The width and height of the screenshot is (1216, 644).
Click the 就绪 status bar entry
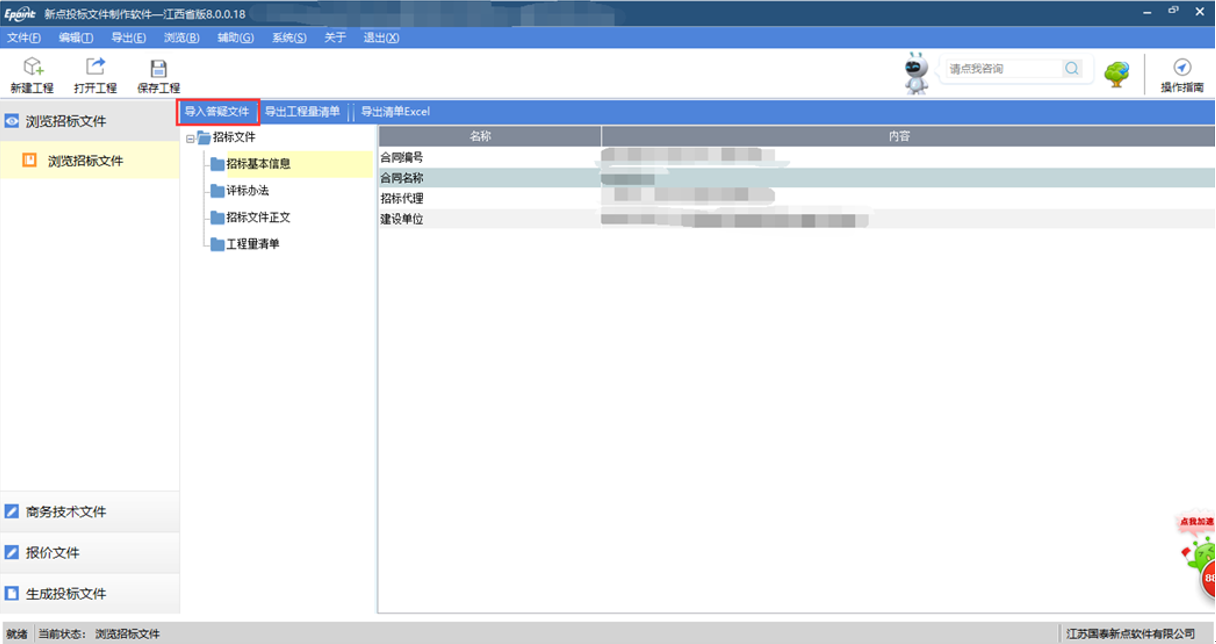17,634
